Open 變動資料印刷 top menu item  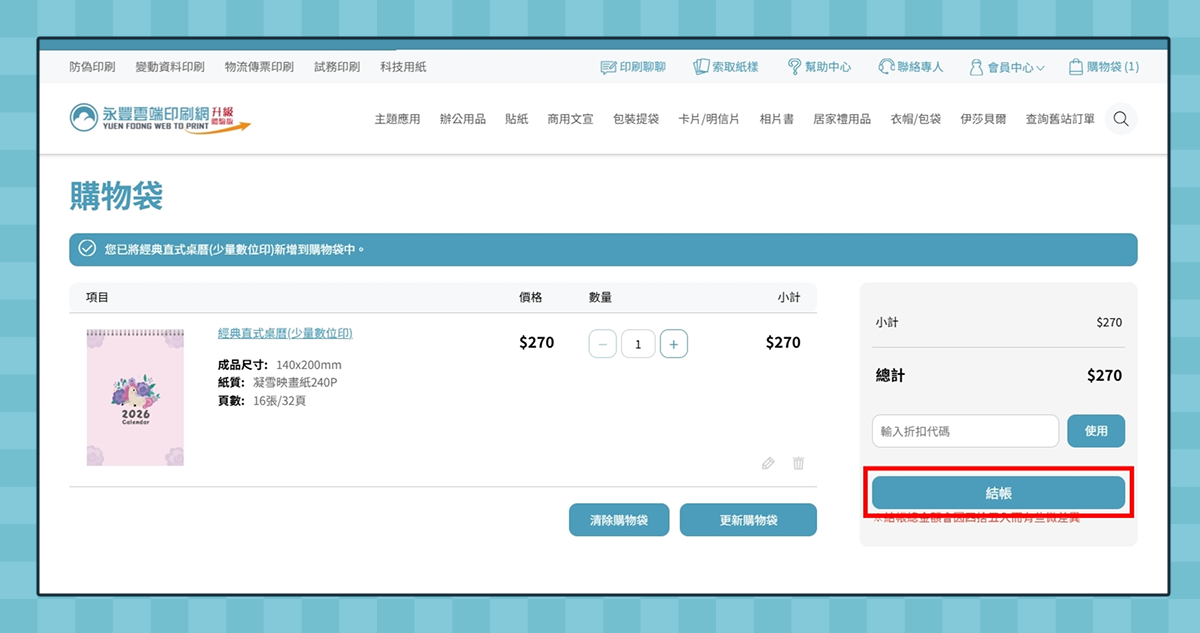click(x=170, y=67)
